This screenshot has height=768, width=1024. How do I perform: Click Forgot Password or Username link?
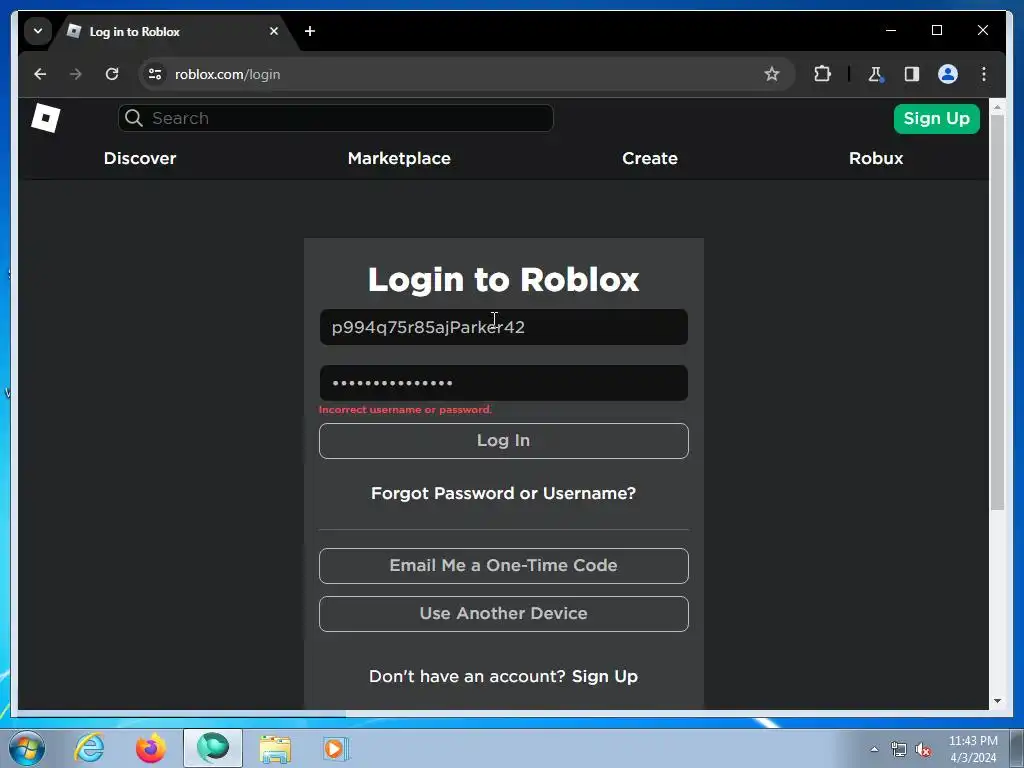[x=504, y=494]
